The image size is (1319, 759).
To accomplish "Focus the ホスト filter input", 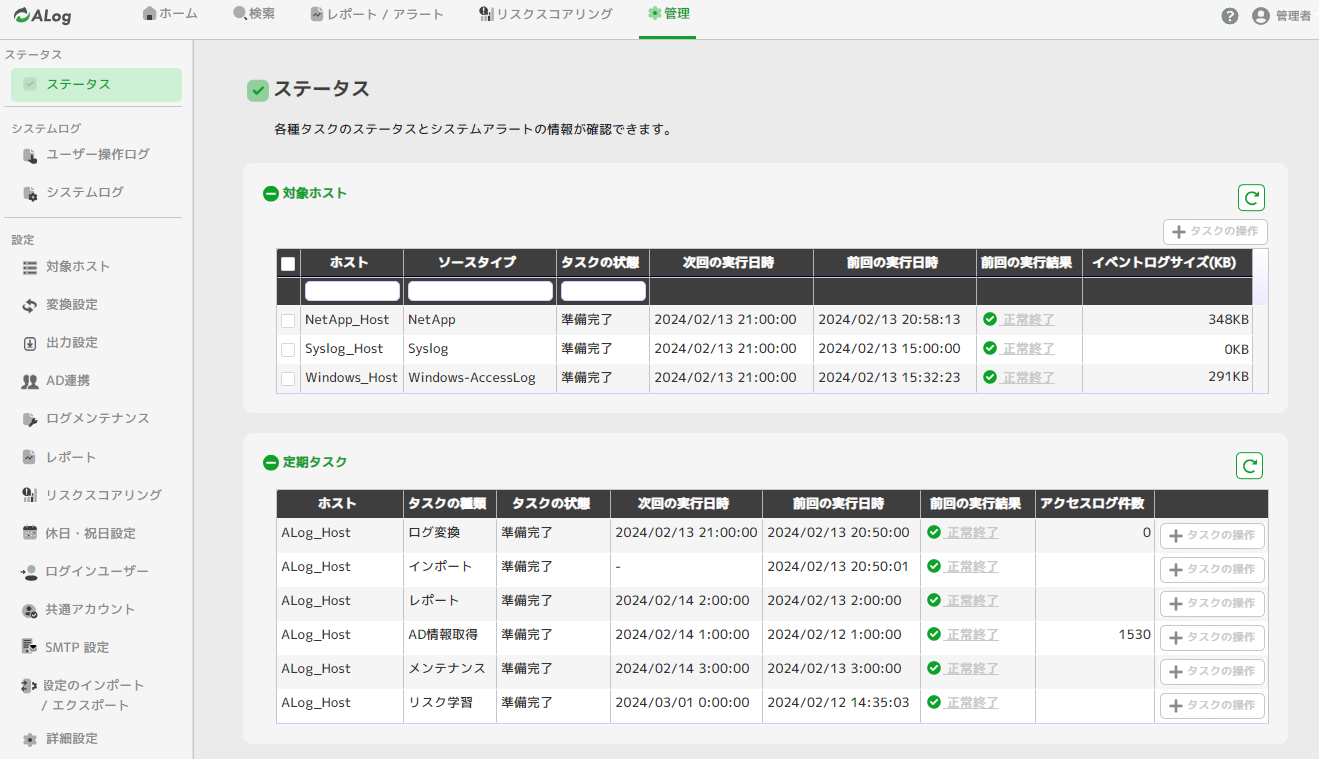I will pos(352,291).
